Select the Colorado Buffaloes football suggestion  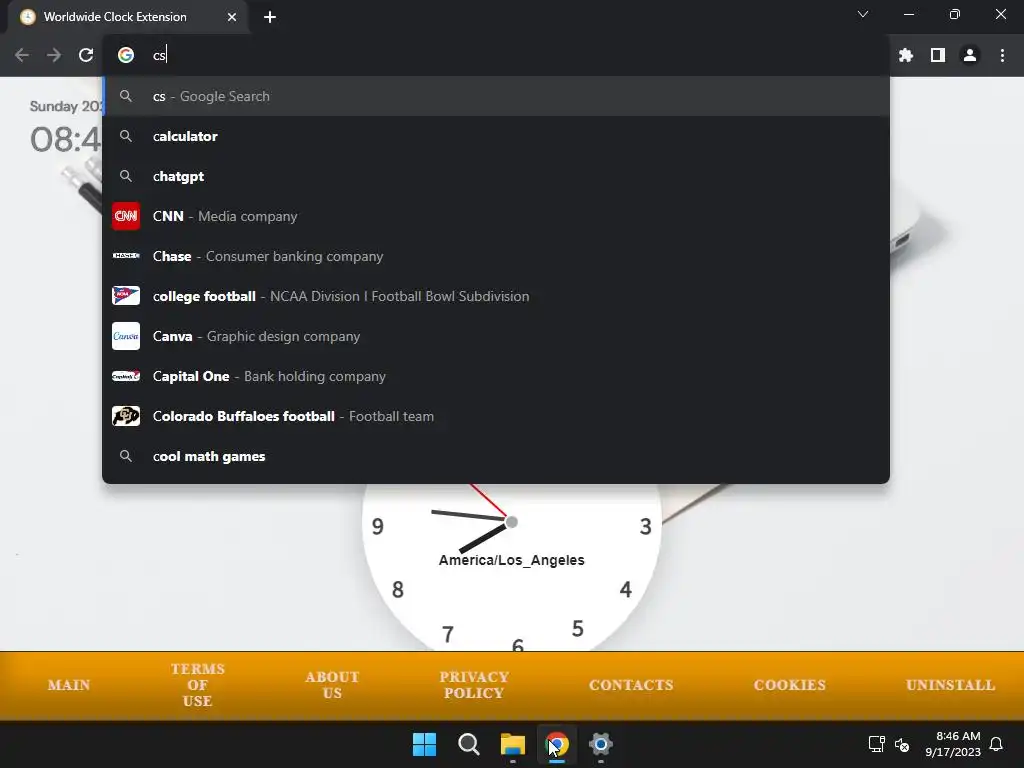pos(496,416)
